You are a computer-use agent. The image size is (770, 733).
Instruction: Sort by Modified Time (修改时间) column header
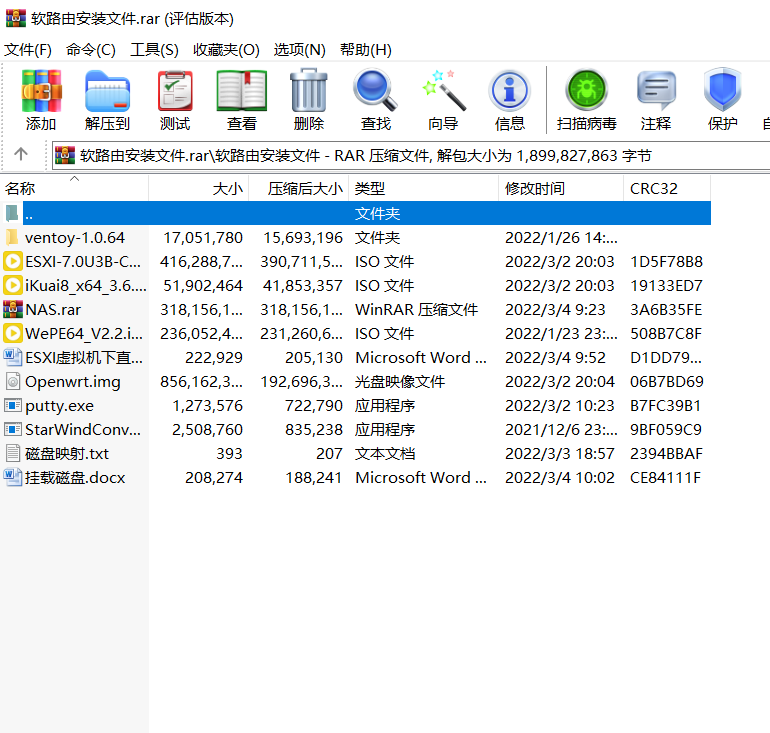[x=535, y=188]
